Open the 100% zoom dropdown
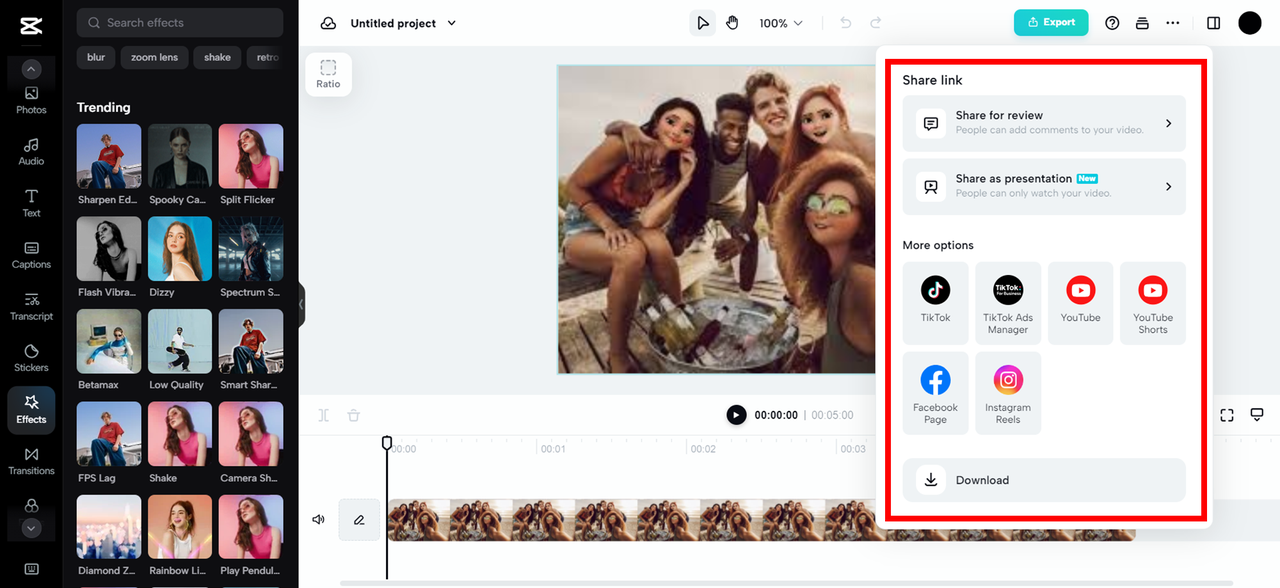The width and height of the screenshot is (1280, 588). pos(781,23)
